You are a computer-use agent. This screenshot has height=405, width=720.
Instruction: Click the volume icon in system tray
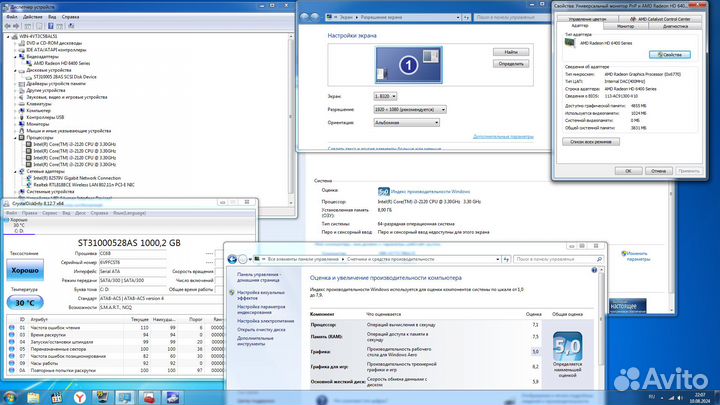(680, 398)
